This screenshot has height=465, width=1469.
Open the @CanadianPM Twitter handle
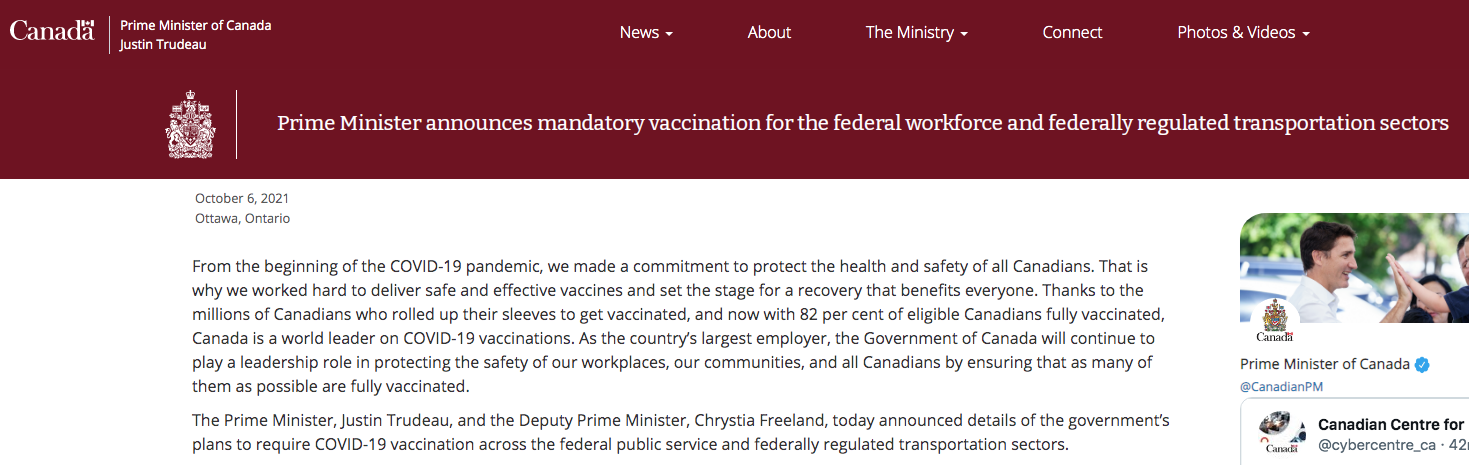pyautogui.click(x=1282, y=386)
